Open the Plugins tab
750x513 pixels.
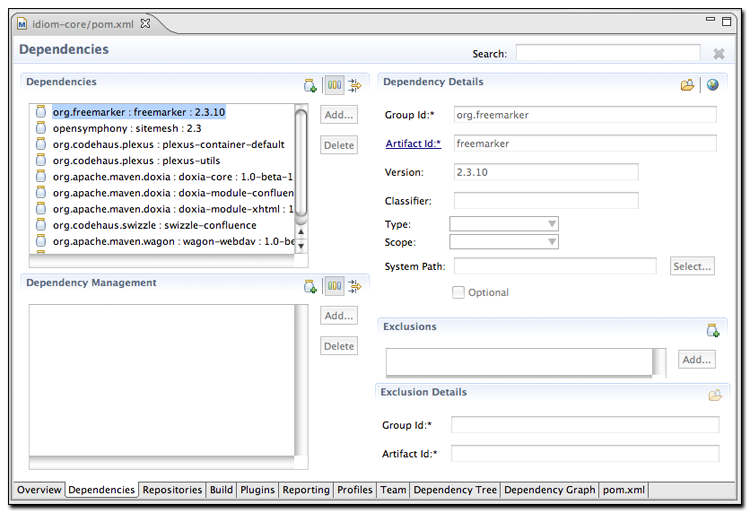point(257,490)
